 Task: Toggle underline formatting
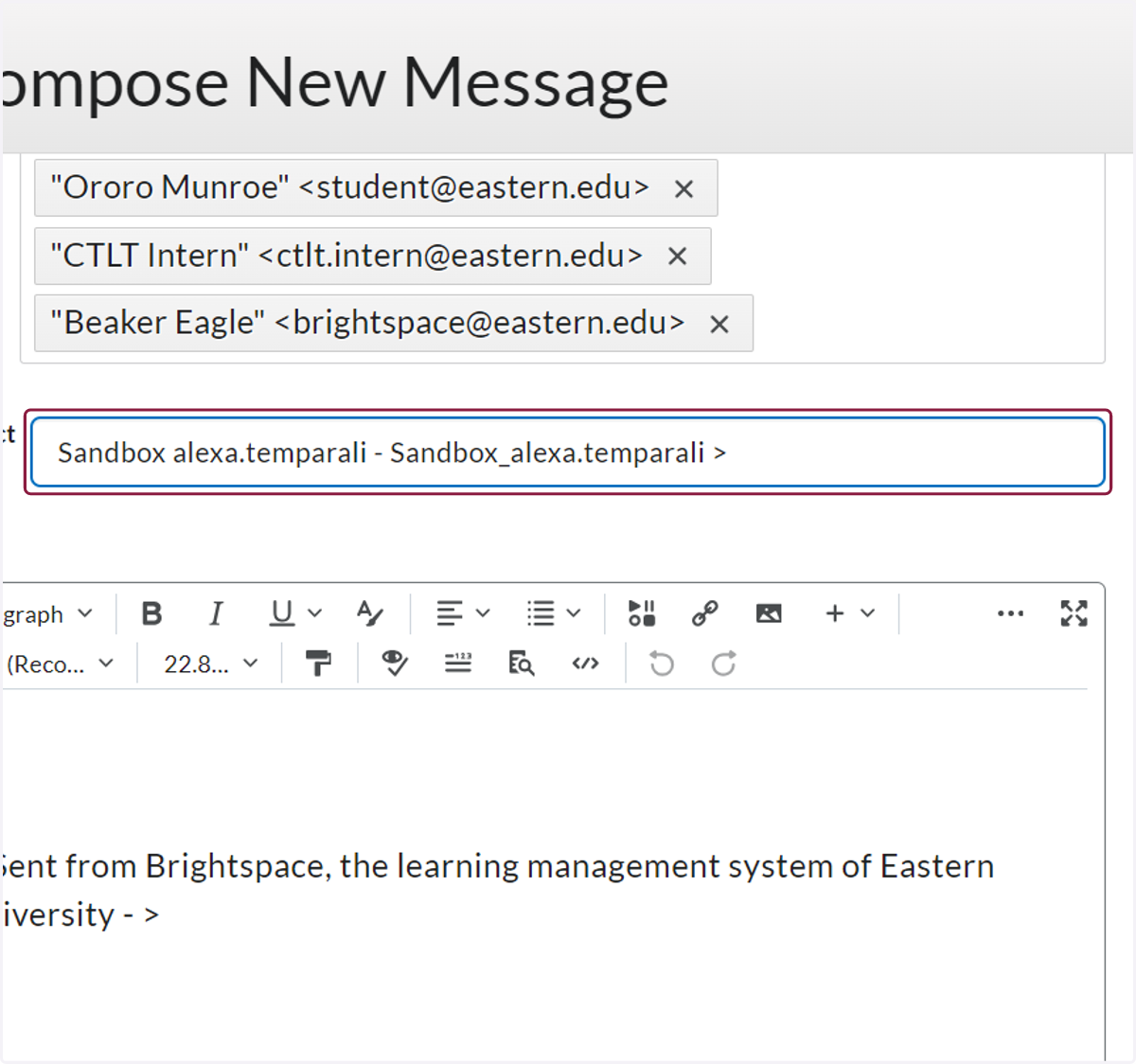pyautogui.click(x=281, y=614)
